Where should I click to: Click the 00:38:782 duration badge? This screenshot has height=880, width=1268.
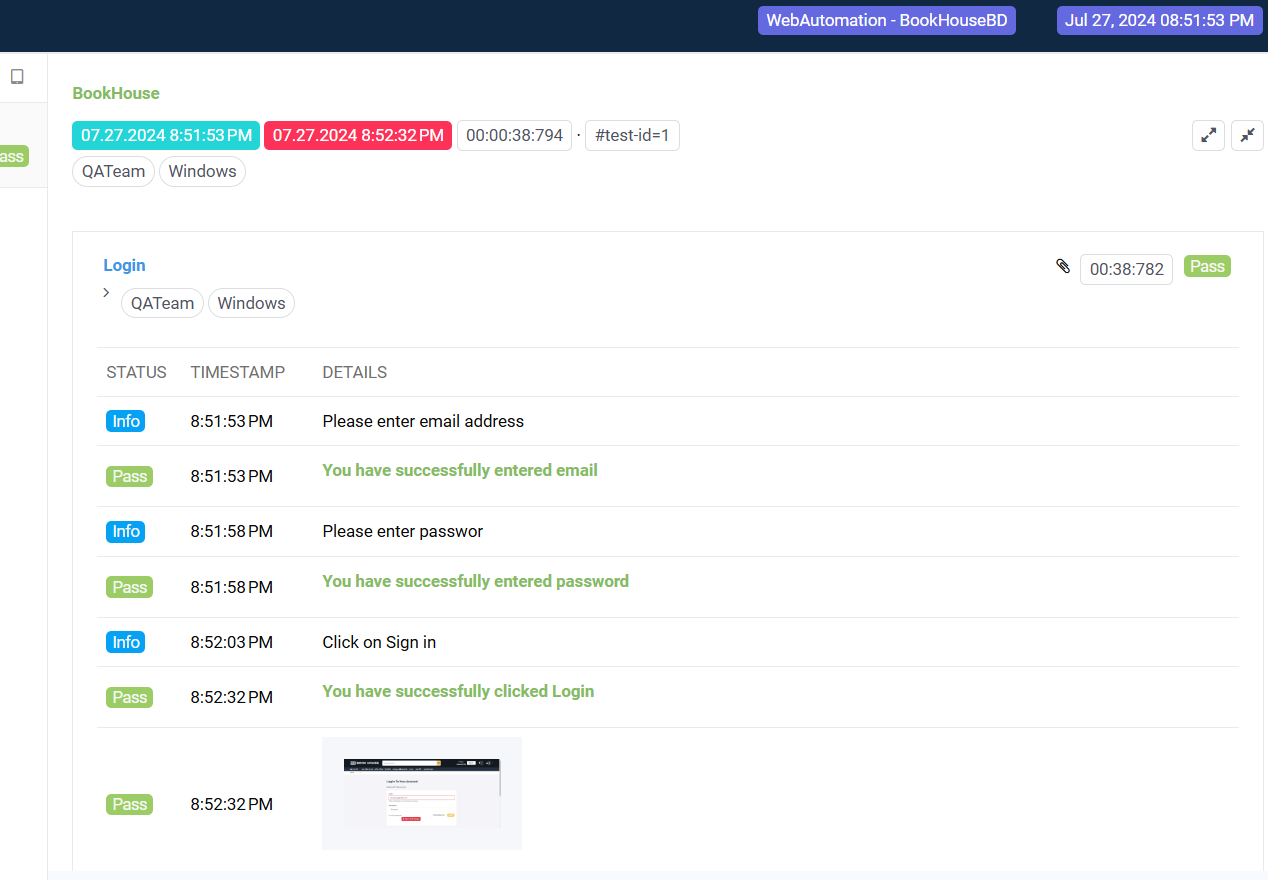pos(1126,269)
